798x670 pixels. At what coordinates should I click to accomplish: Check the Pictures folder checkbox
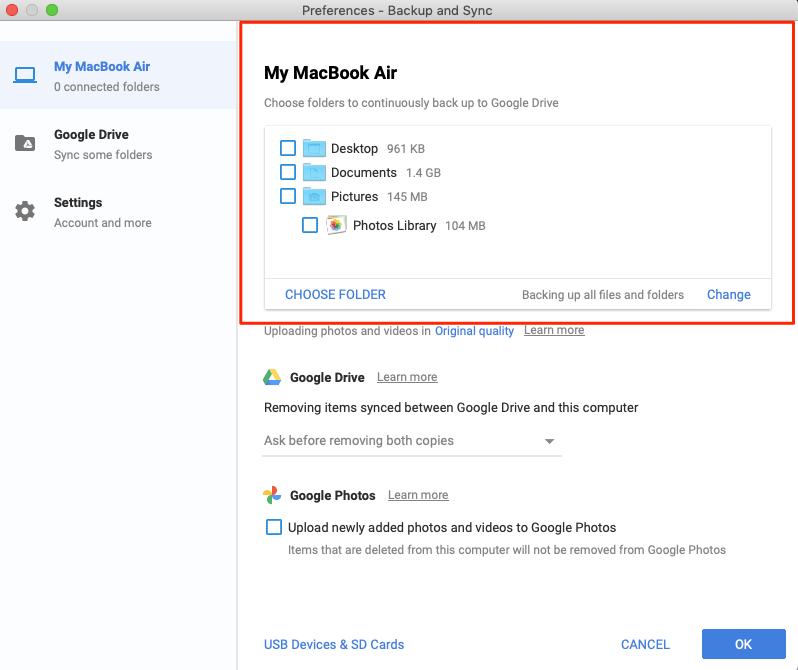(x=288, y=196)
